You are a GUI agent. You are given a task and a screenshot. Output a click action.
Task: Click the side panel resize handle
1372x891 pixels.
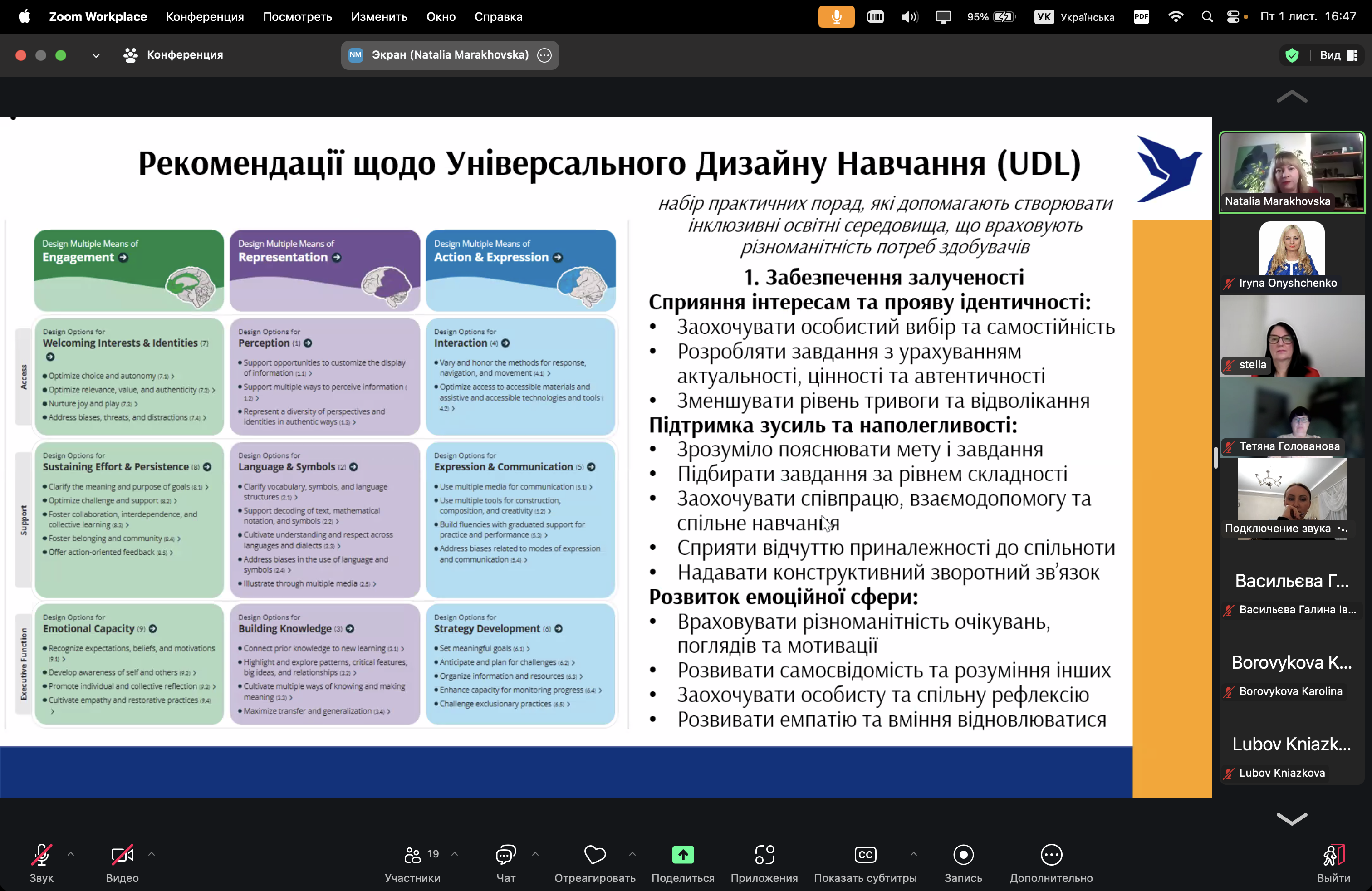[1215, 457]
